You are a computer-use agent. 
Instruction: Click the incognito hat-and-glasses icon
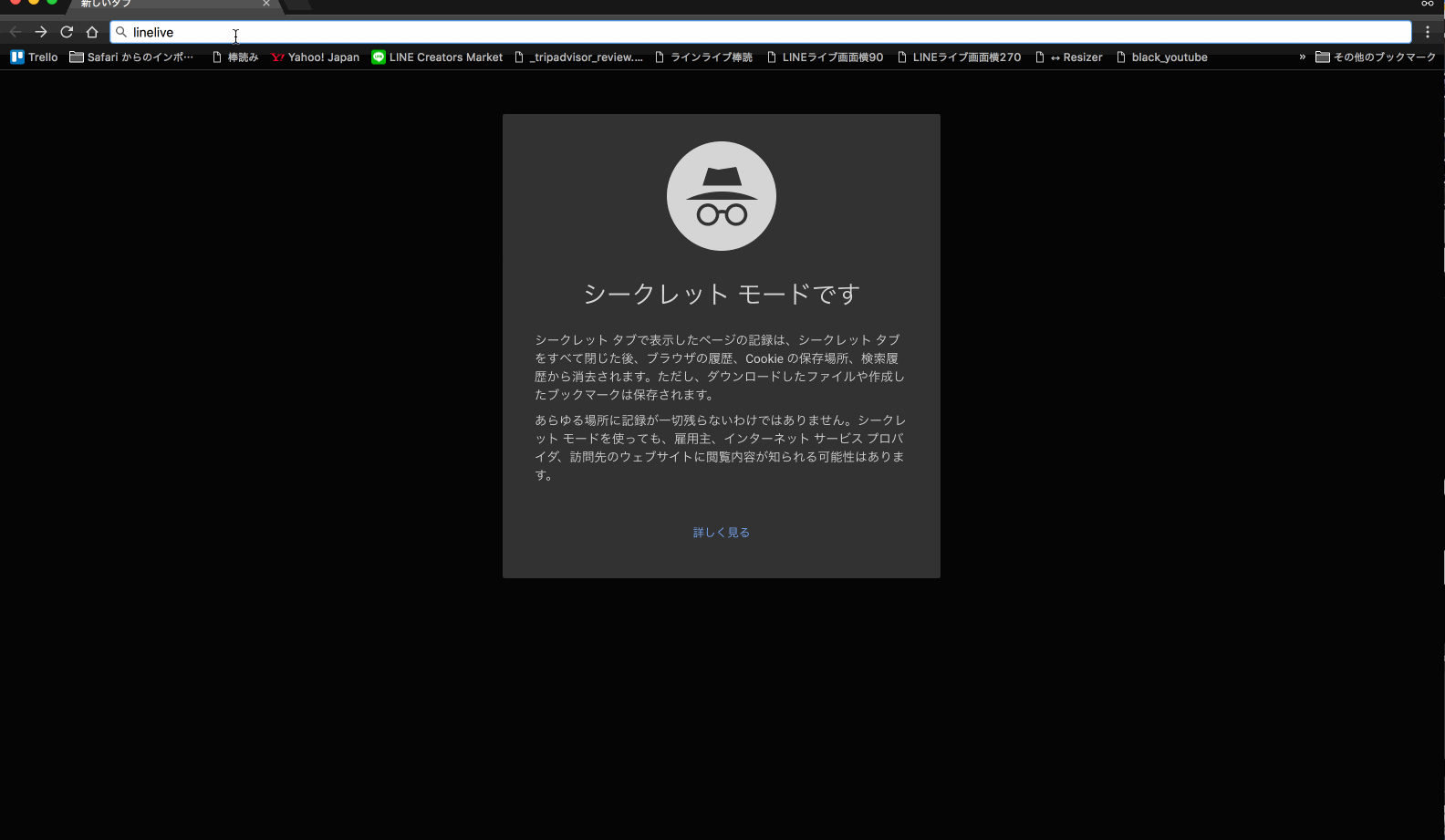(x=722, y=196)
